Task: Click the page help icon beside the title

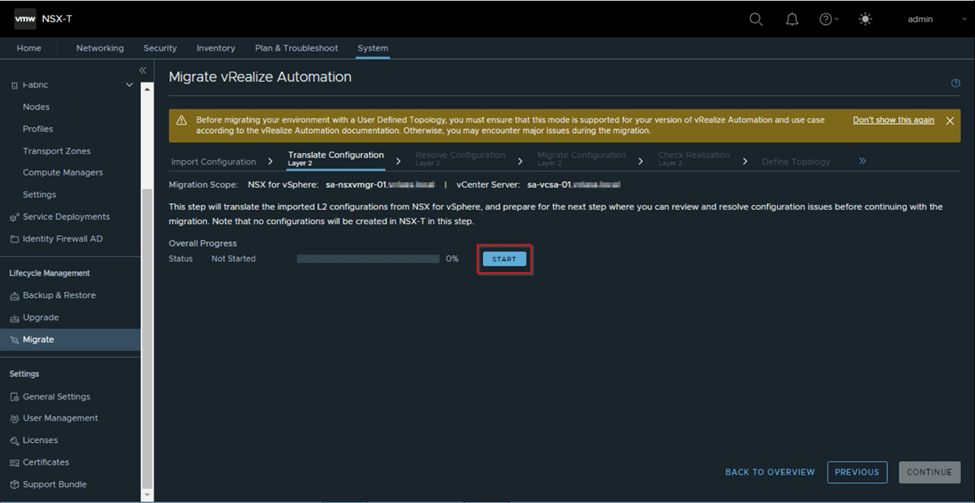Action: point(956,84)
